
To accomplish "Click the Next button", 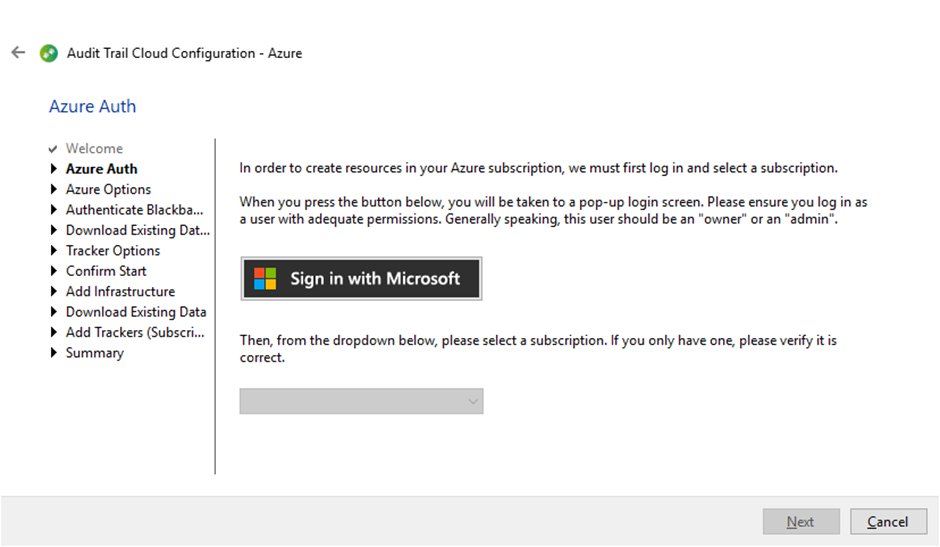I will coord(801,522).
